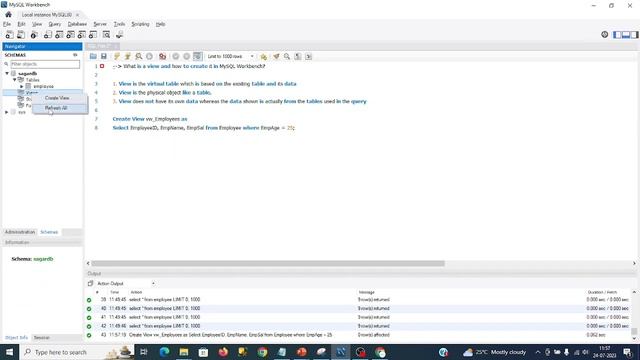Toggle bottom output panel visibility
The image size is (640, 360).
click(626, 35)
